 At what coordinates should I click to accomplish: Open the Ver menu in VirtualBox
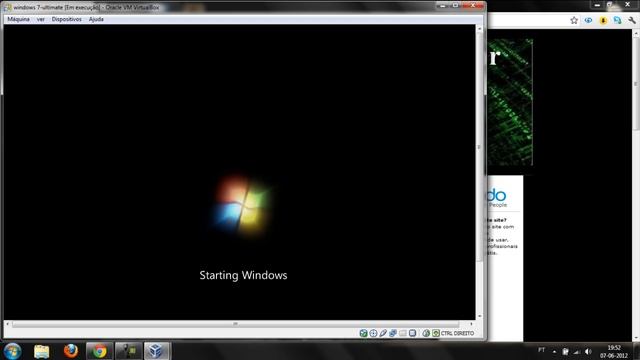click(x=40, y=19)
